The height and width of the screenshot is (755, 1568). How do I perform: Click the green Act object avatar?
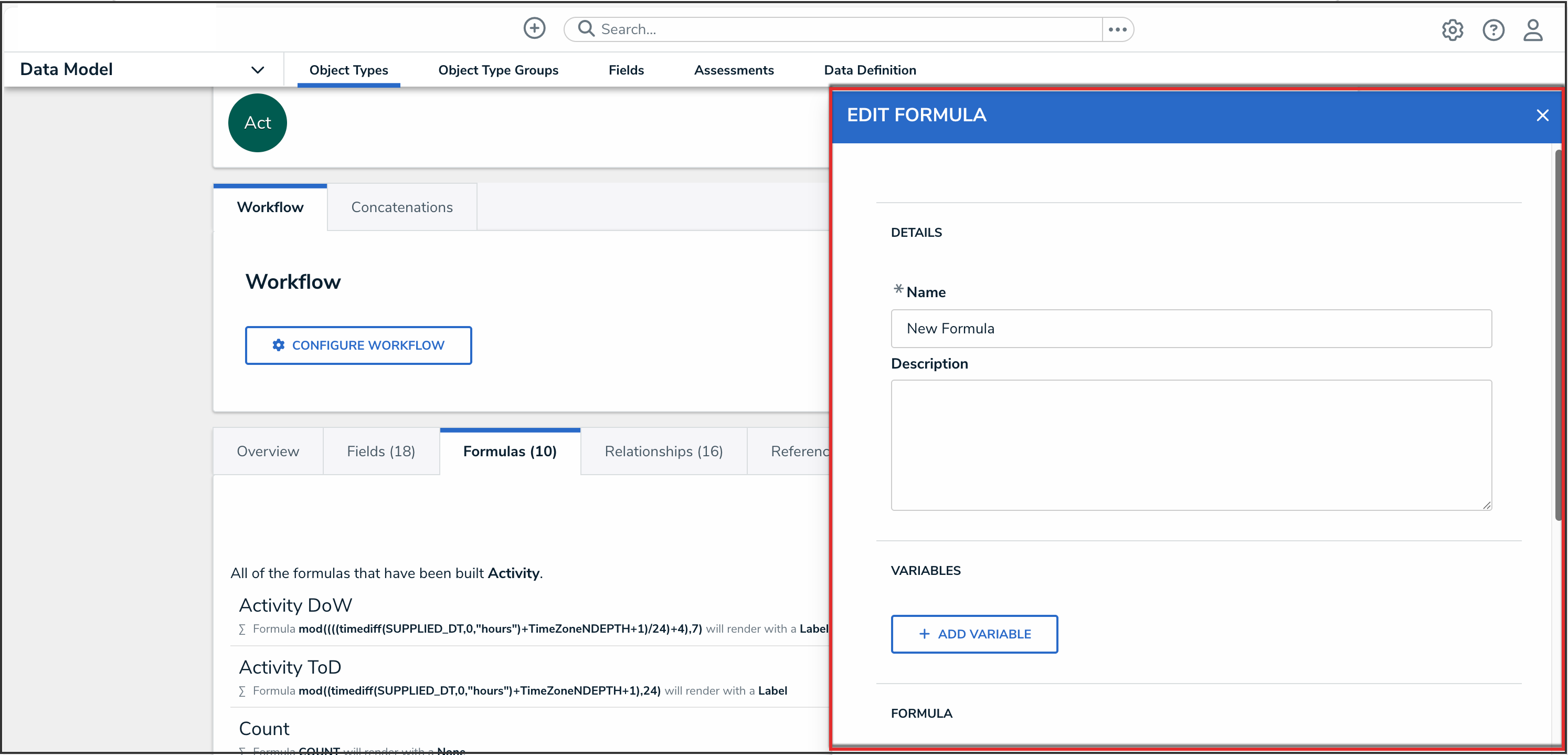point(258,123)
